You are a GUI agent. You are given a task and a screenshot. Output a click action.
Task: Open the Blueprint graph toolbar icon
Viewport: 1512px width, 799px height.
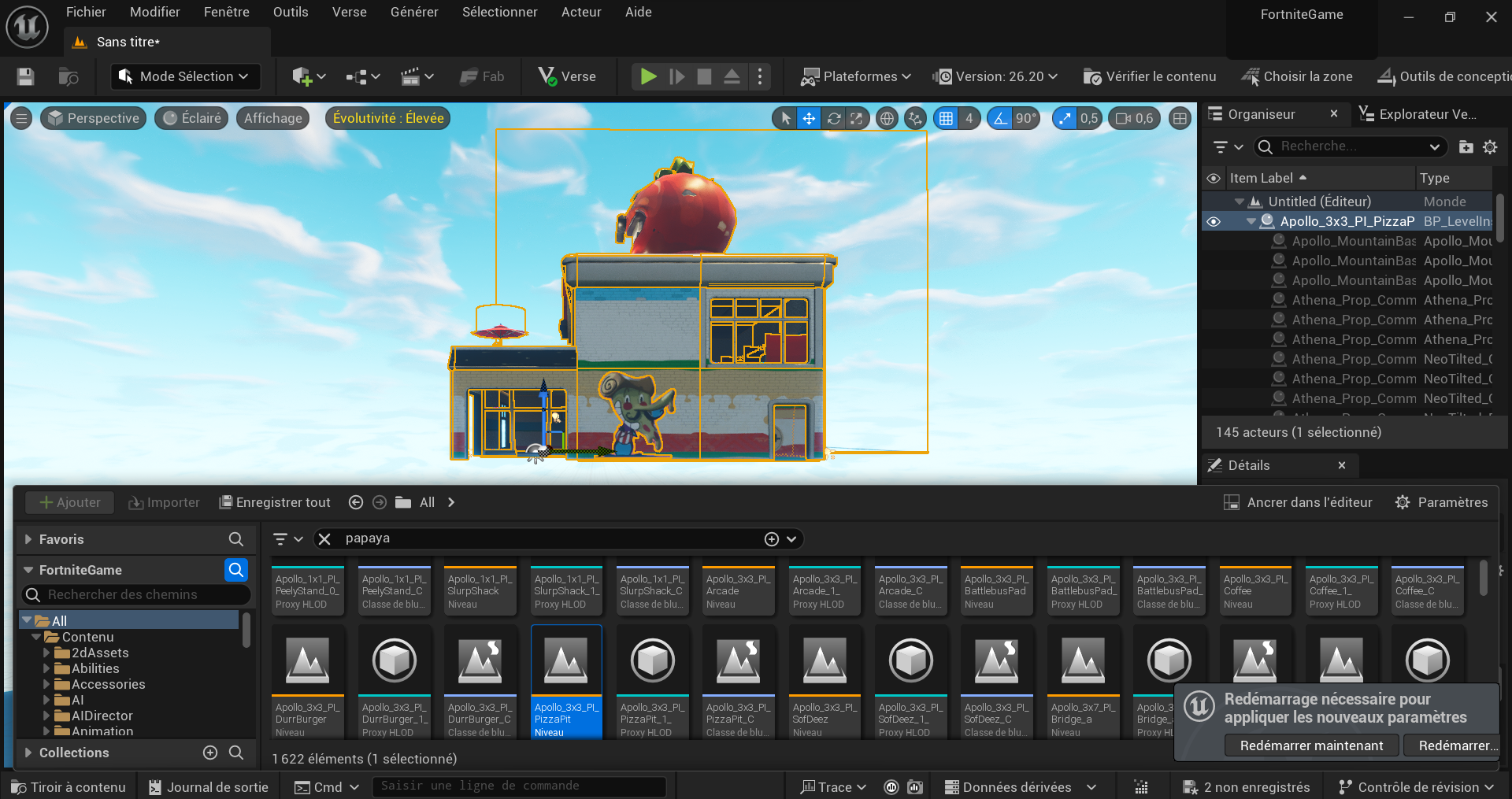coord(362,76)
